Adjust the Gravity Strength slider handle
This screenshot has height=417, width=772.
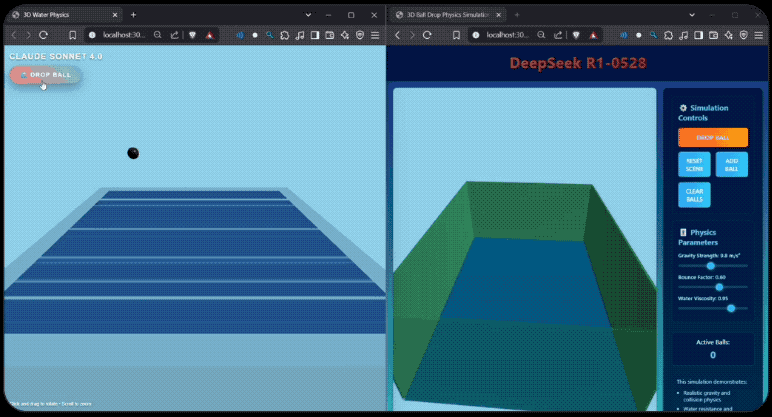[x=710, y=266]
